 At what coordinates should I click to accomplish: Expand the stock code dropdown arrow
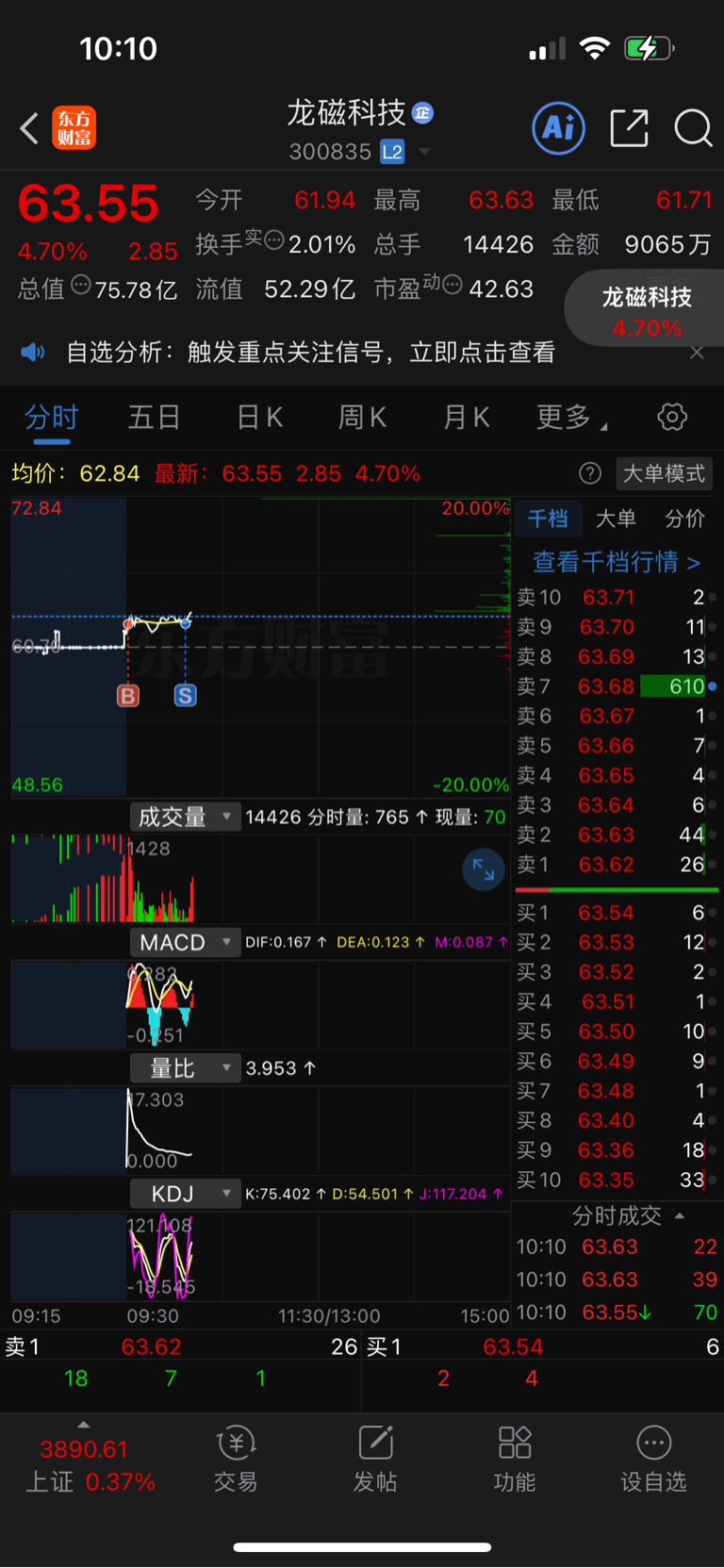coord(424,152)
